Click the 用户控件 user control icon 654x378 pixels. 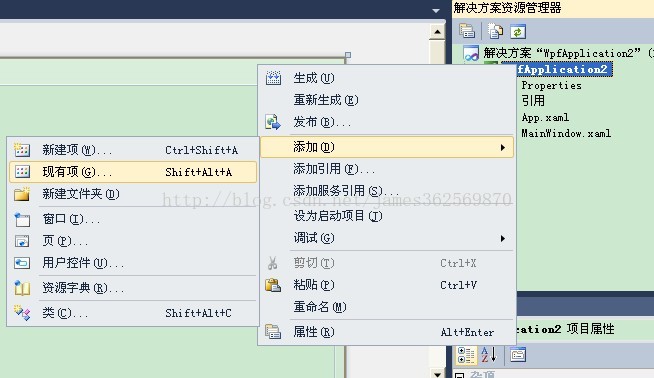22,263
